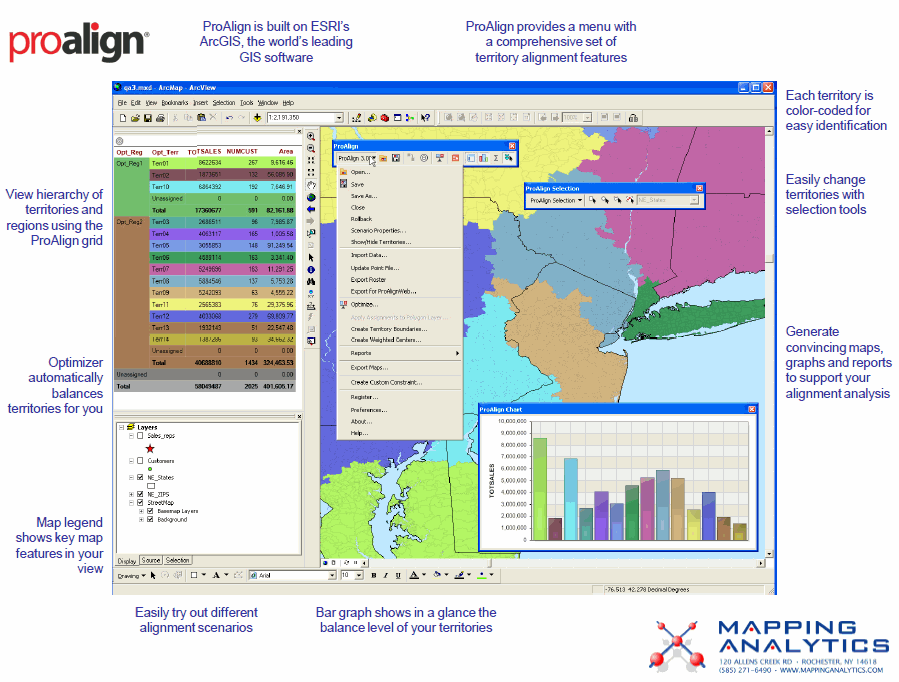Open the ProAlign Selection dropdown menu
This screenshot has height=682, width=899.
tap(555, 200)
